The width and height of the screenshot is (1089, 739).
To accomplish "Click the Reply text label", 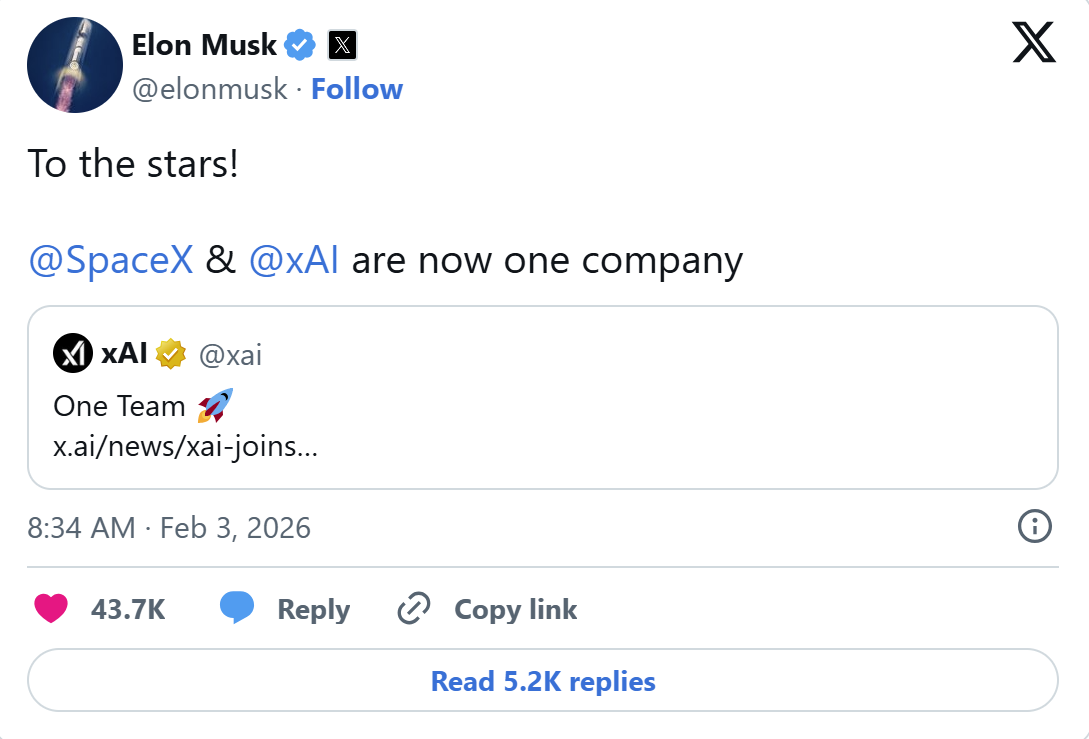I will coord(313,609).
